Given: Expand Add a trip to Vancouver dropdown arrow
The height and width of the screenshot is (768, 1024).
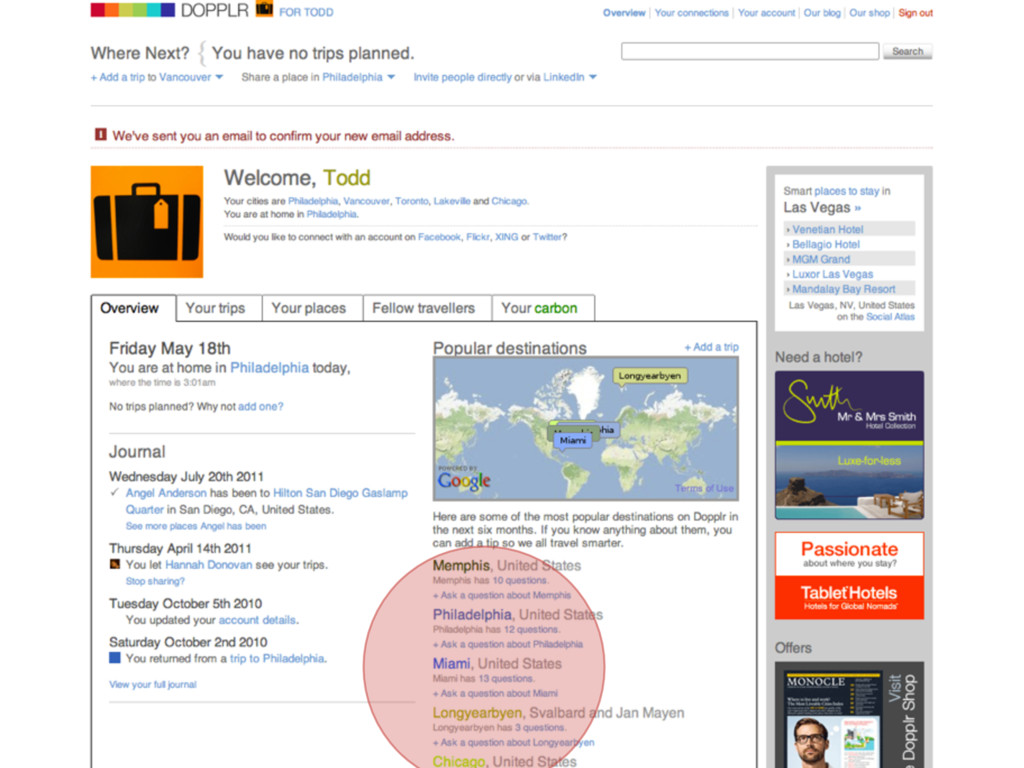Looking at the screenshot, I should pos(219,77).
